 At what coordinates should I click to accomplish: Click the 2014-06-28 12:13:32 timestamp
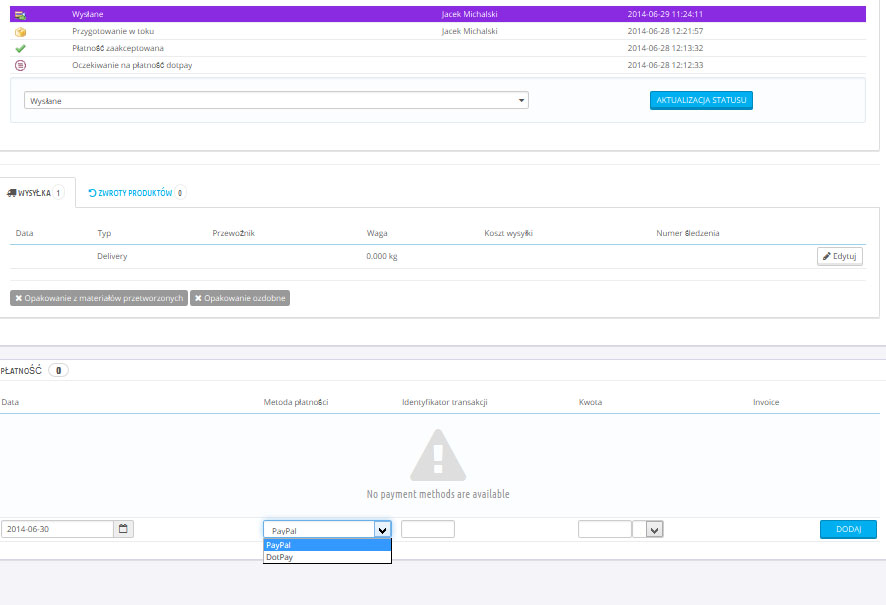pyautogui.click(x=665, y=48)
